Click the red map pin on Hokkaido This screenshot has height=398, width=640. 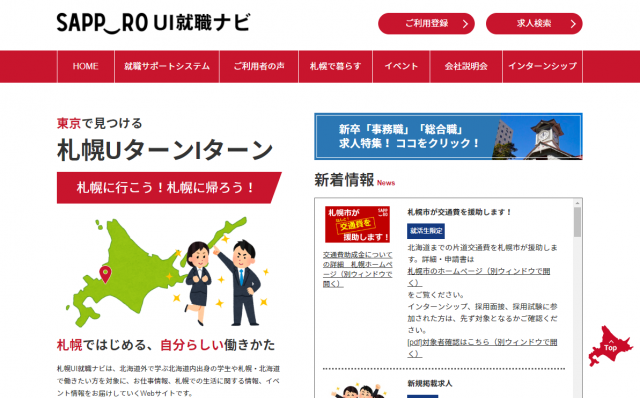(105, 274)
